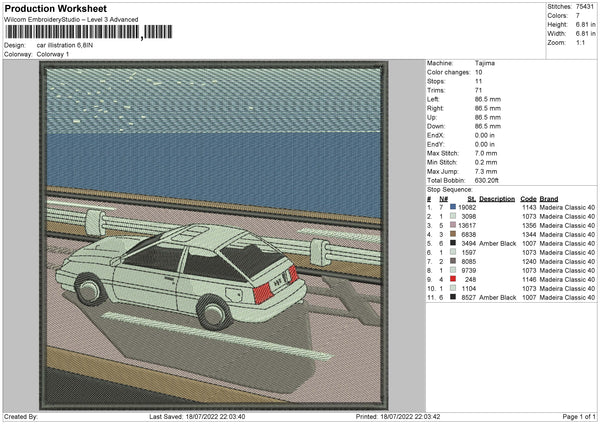Click the EndX value "0.00 in"
600x424 pixels.
click(x=485, y=135)
